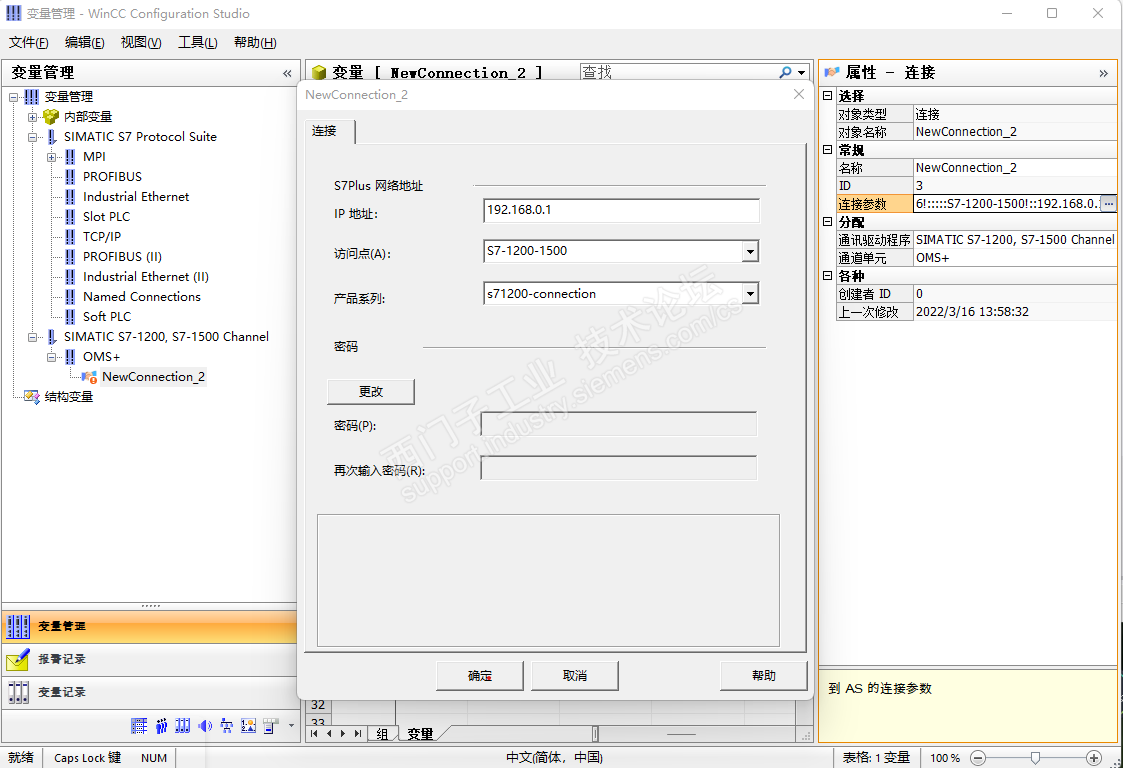Open the picture tree hierarchy icon

[x=226, y=726]
